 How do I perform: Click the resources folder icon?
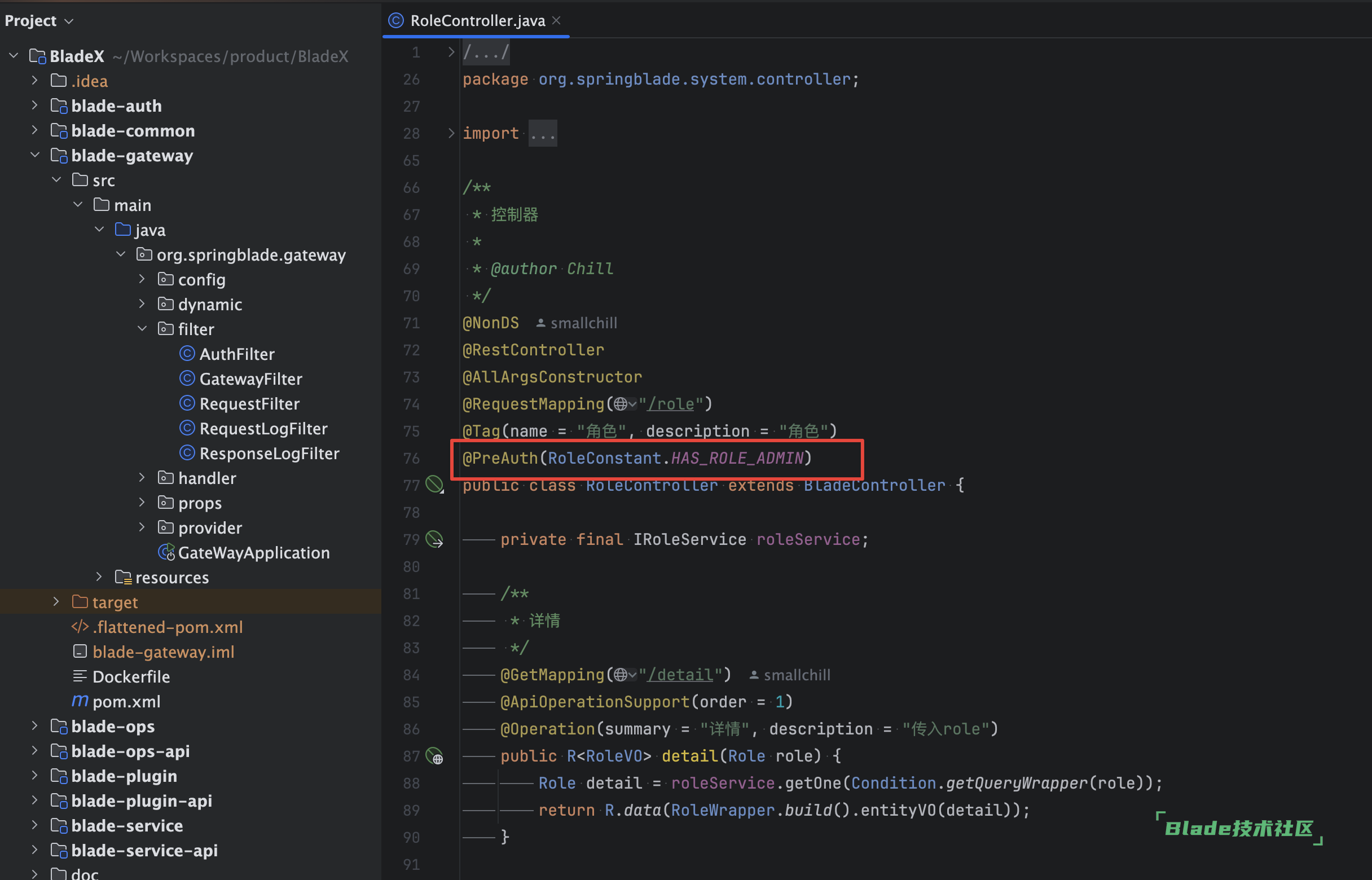(124, 577)
